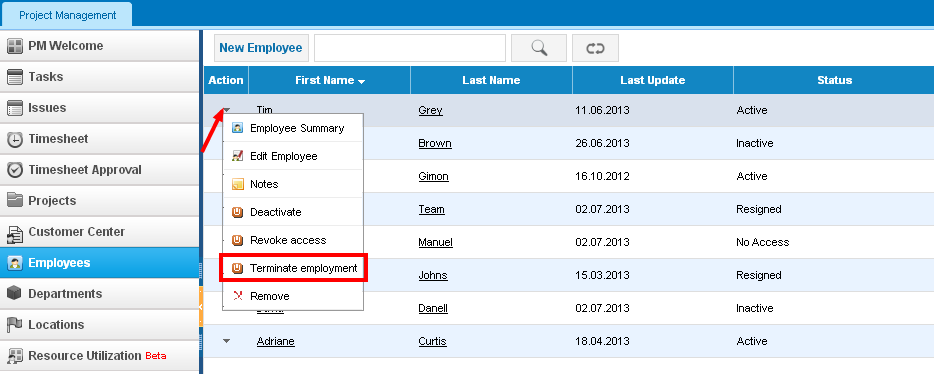This screenshot has width=934, height=374.
Task: Open the Gimon last name link
Action: 434,176
